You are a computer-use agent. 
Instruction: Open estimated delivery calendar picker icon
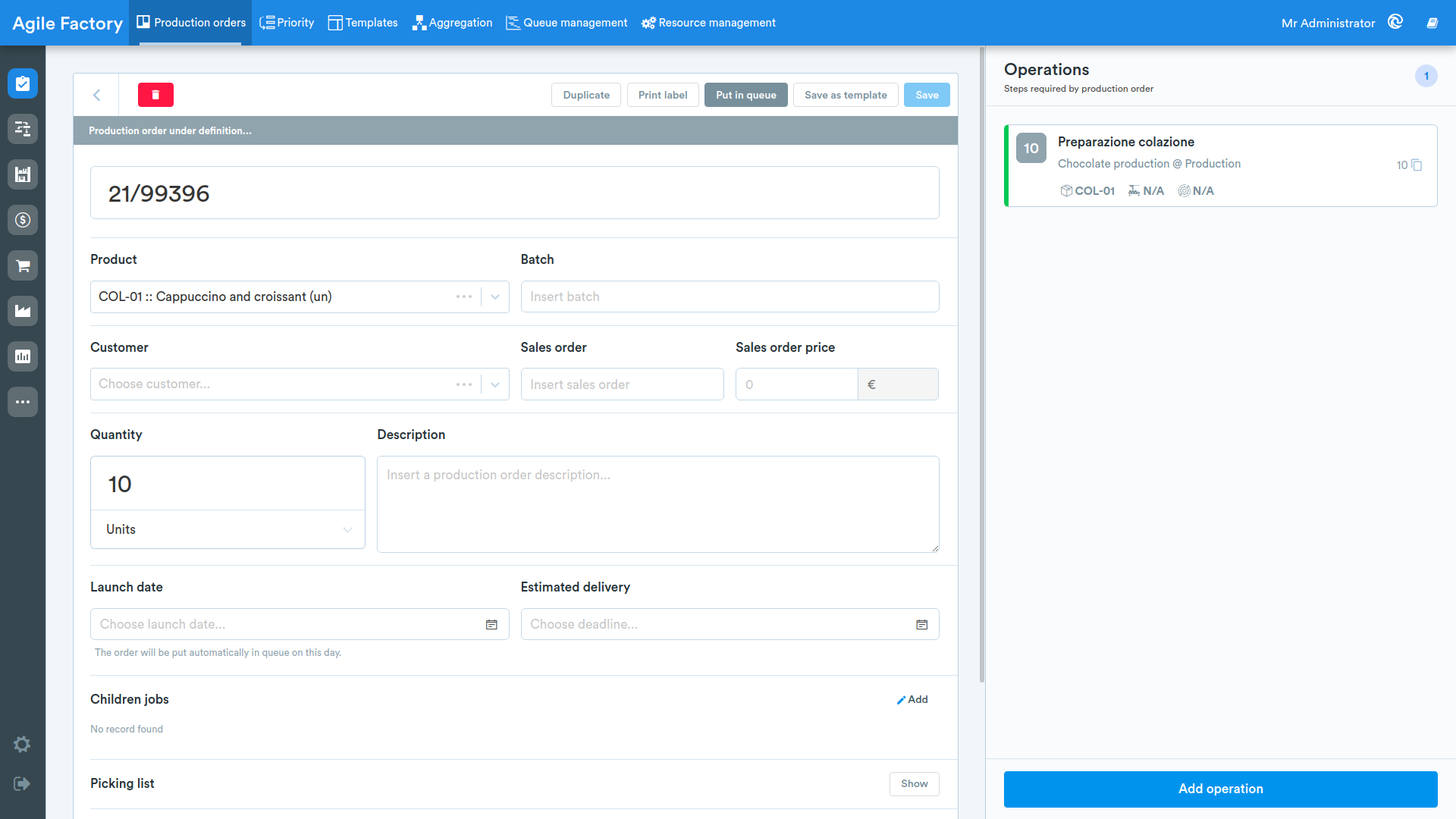922,624
